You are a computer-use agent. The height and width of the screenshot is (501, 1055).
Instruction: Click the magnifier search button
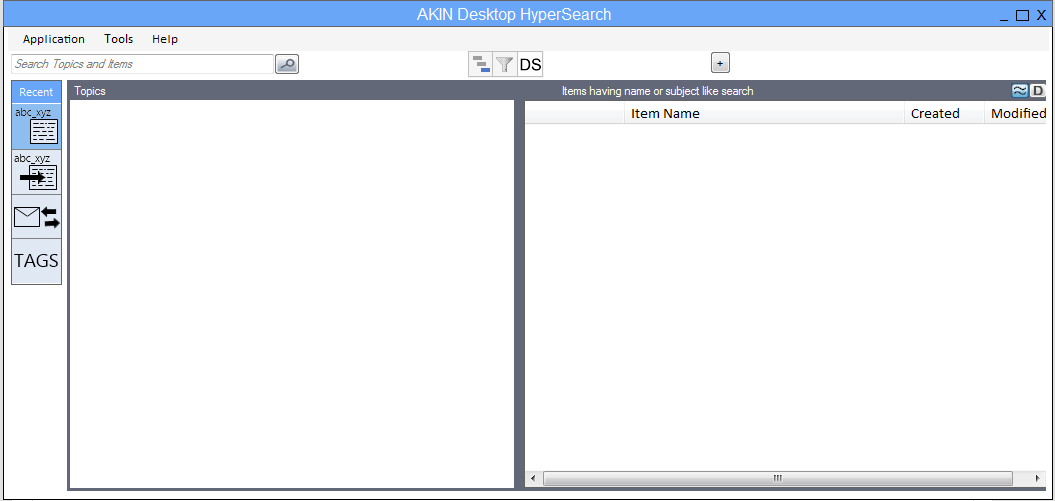287,65
